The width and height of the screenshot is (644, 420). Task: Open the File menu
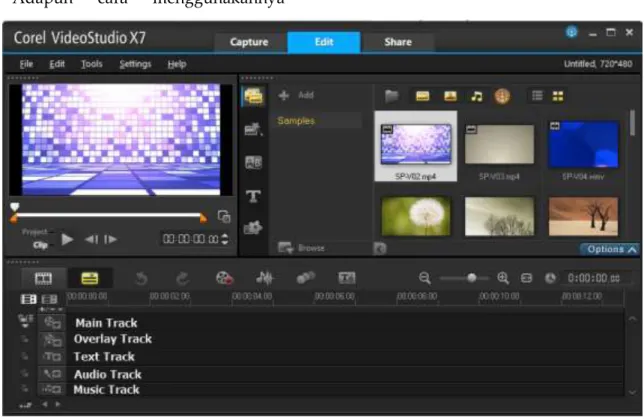[26, 64]
